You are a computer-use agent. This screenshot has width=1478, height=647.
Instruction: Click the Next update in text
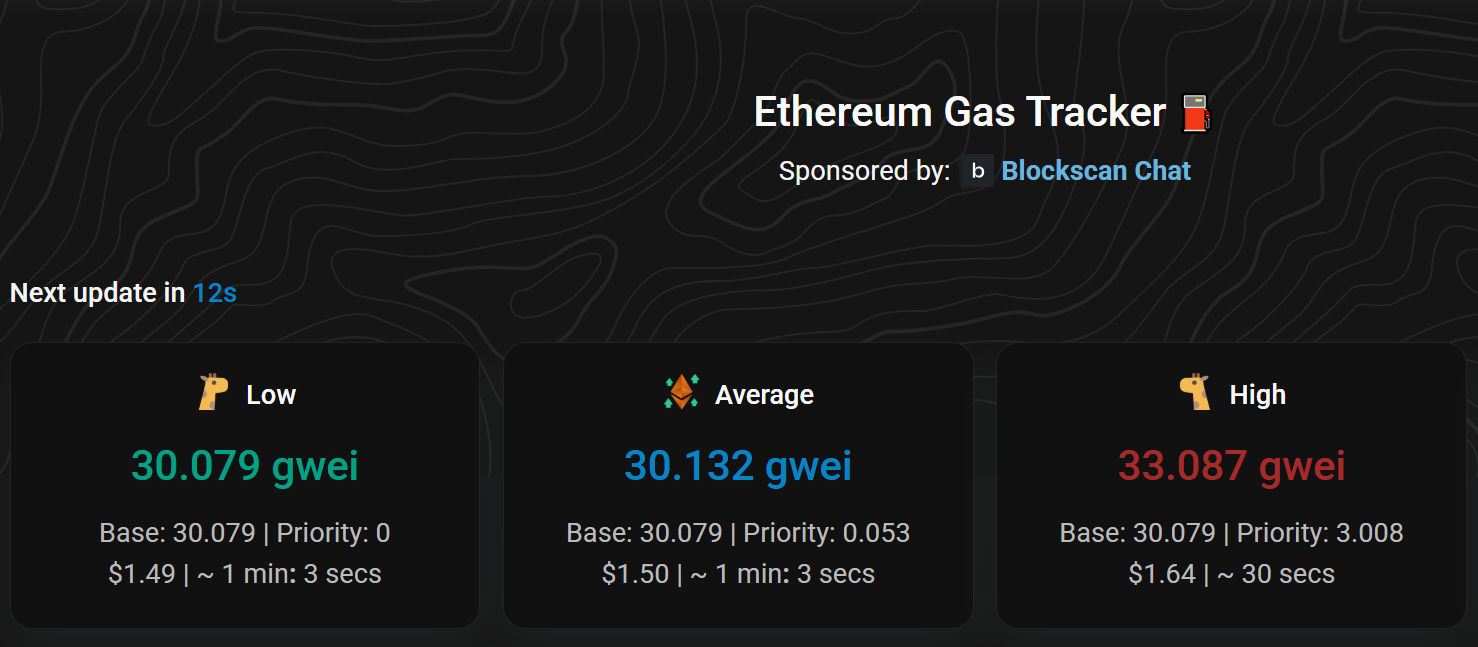tap(98, 293)
